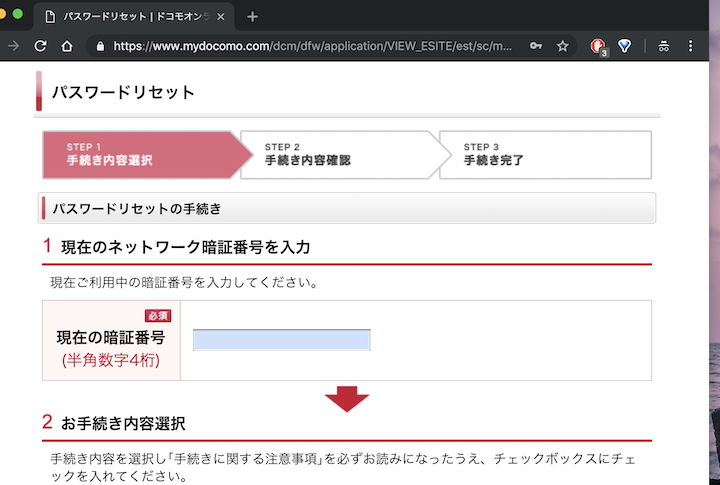Click the incognito indicator icon
The image size is (720, 485).
[663, 46]
